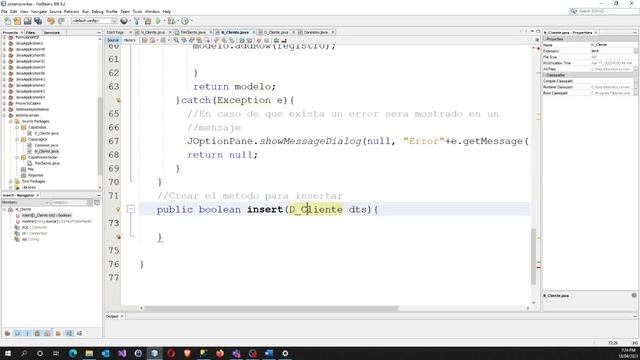Click the find selection magnifier icon
640x360 pixels.
click(176, 40)
